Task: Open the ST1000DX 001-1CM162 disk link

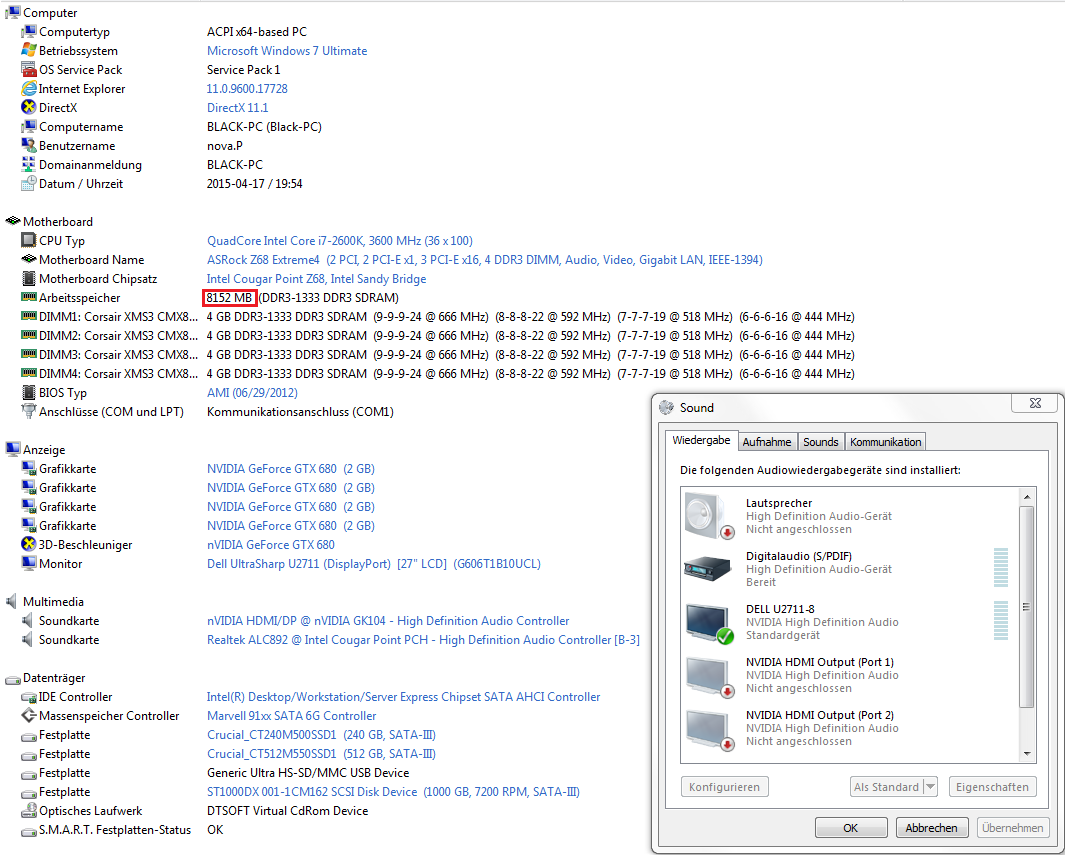Action: 393,793
